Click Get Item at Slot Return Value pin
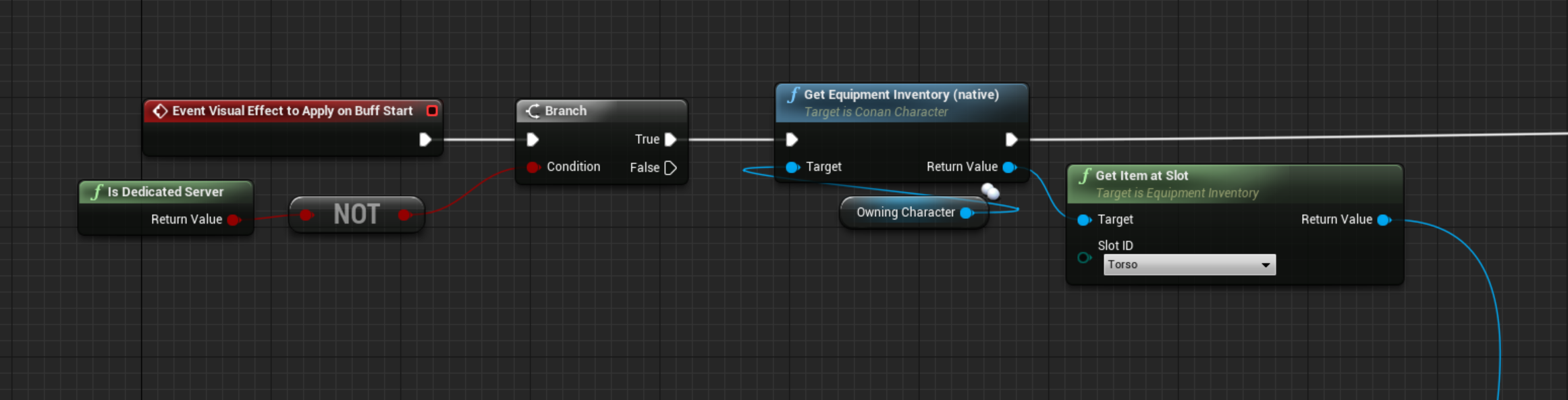 (1384, 220)
